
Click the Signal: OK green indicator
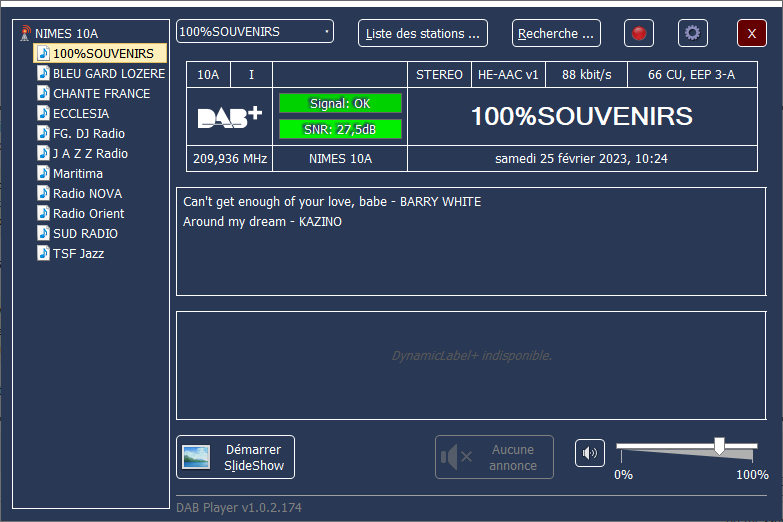click(340, 103)
